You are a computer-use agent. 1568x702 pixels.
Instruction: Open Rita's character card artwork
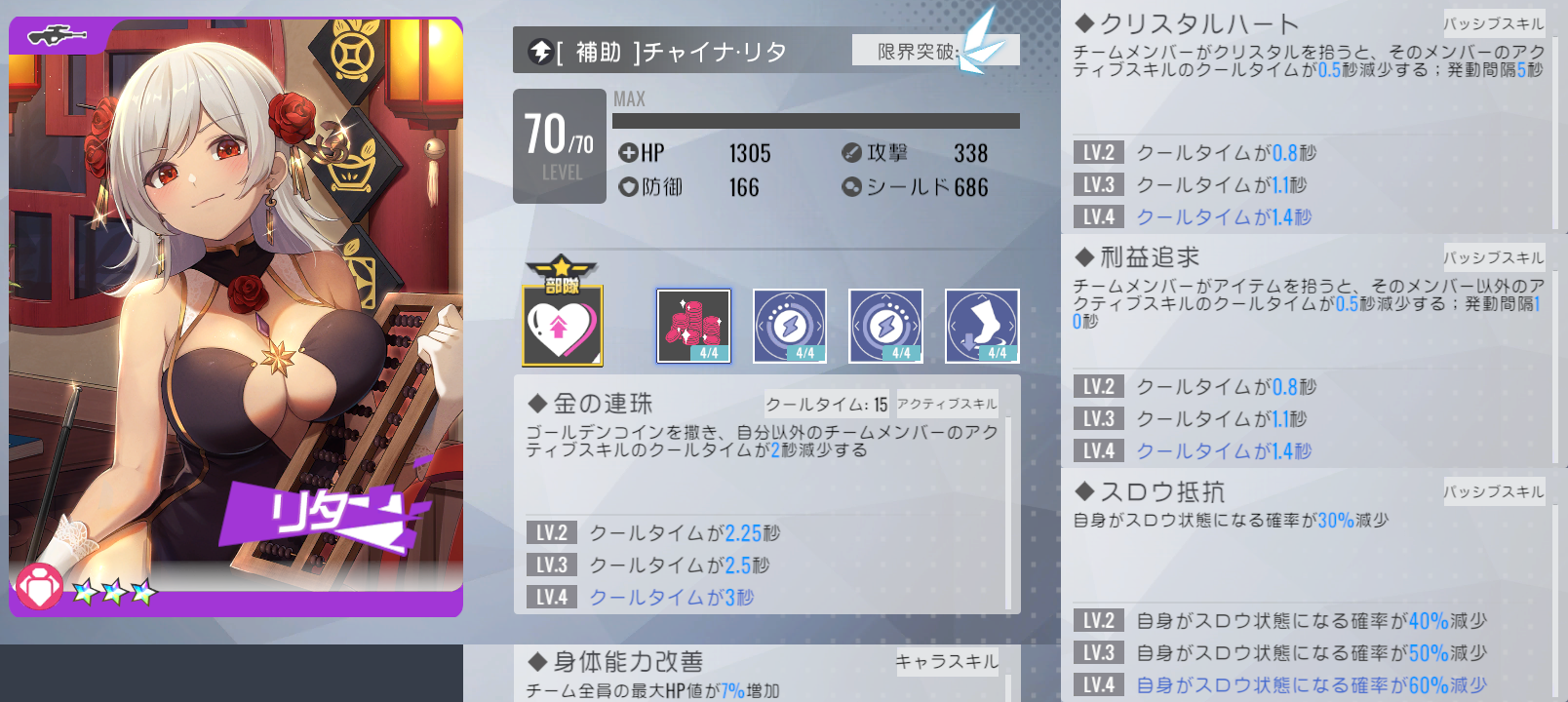click(236, 317)
